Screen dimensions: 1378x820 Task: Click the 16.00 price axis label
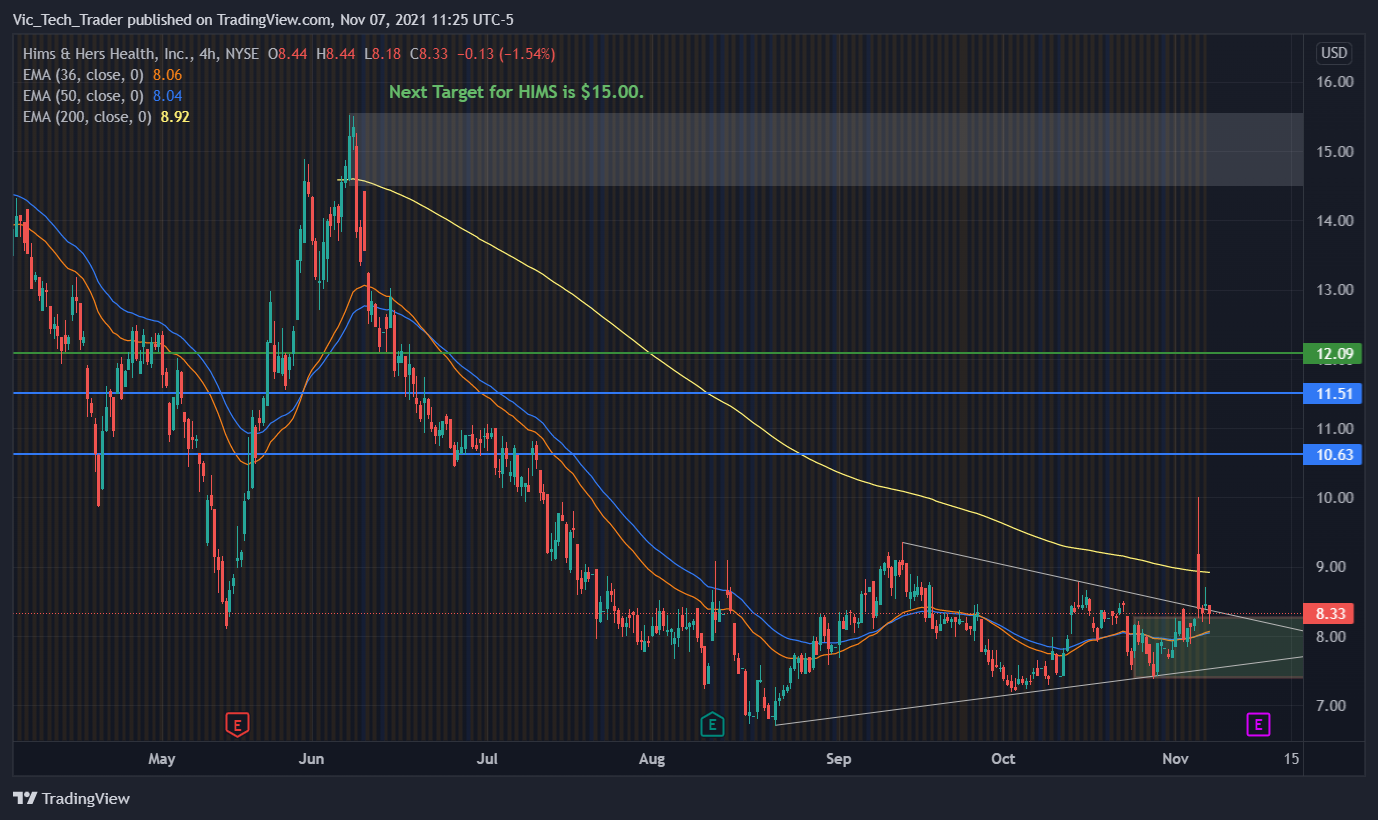pos(1337,82)
